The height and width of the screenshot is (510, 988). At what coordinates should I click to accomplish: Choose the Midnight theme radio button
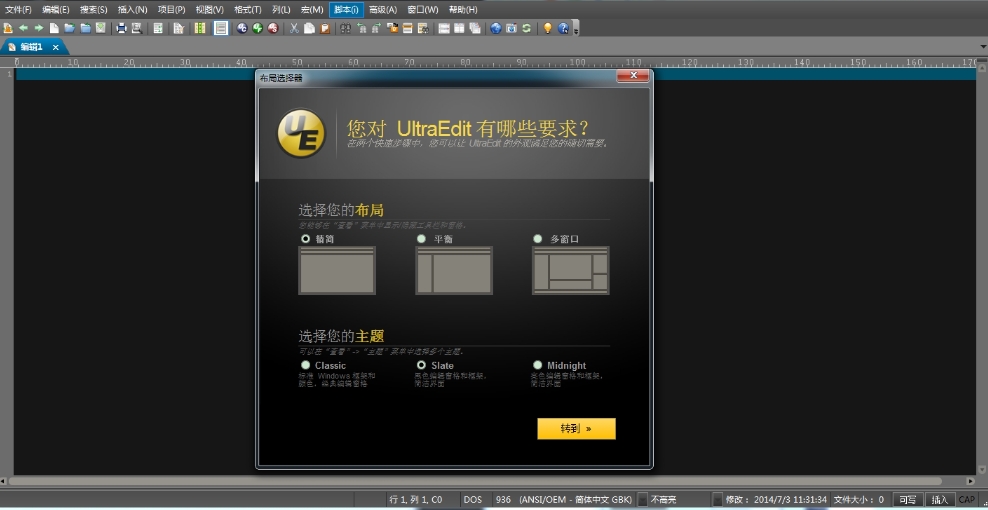pyautogui.click(x=537, y=365)
